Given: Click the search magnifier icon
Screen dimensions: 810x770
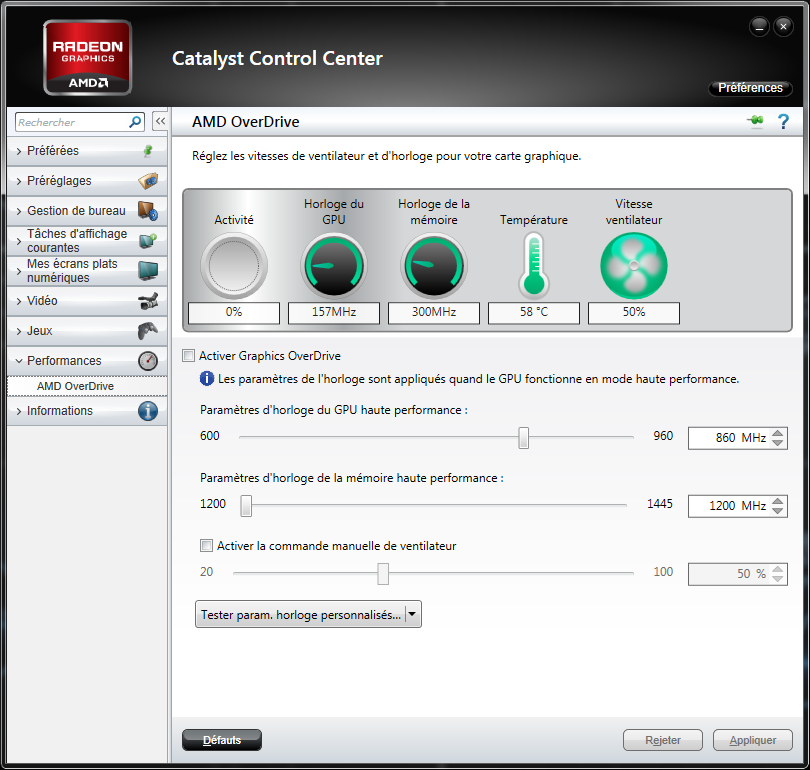Looking at the screenshot, I should click(x=136, y=122).
